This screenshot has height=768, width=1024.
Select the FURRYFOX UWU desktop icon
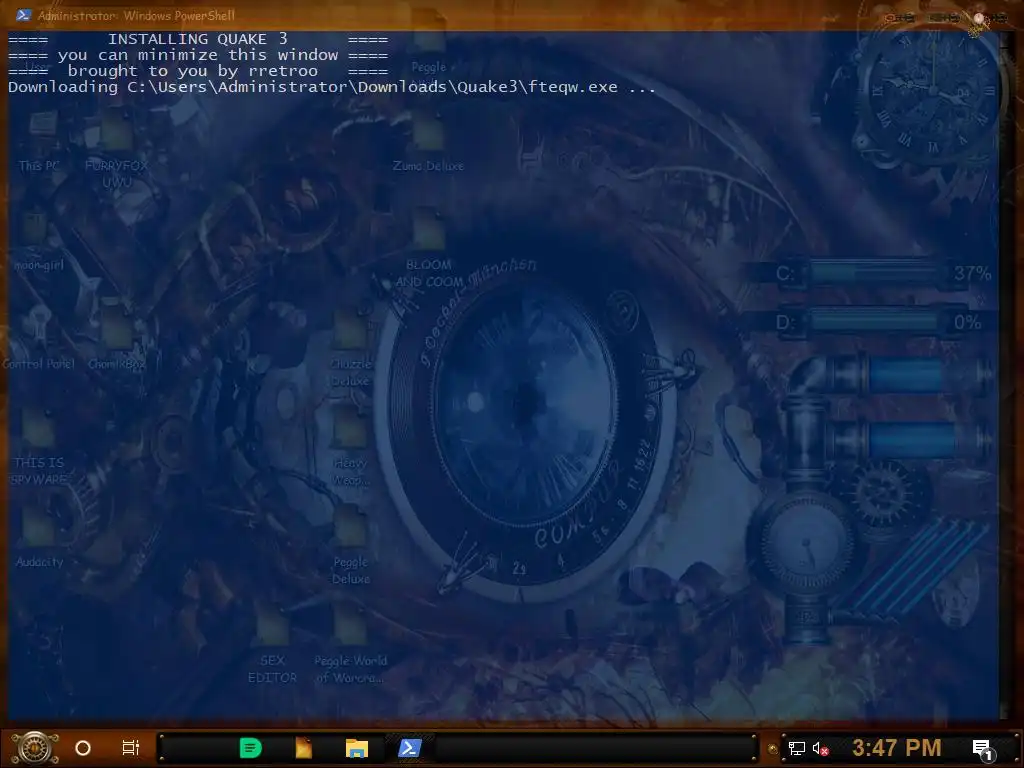point(117,150)
